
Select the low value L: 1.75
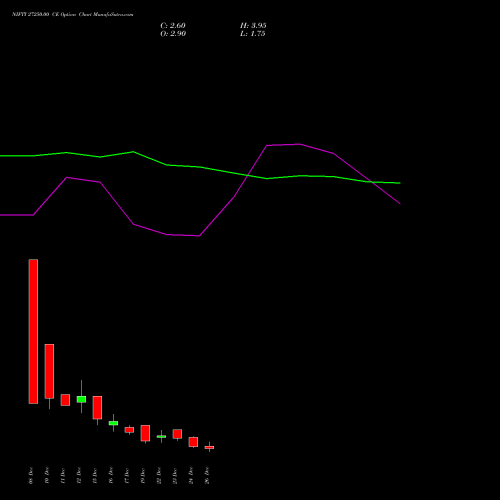253,34
